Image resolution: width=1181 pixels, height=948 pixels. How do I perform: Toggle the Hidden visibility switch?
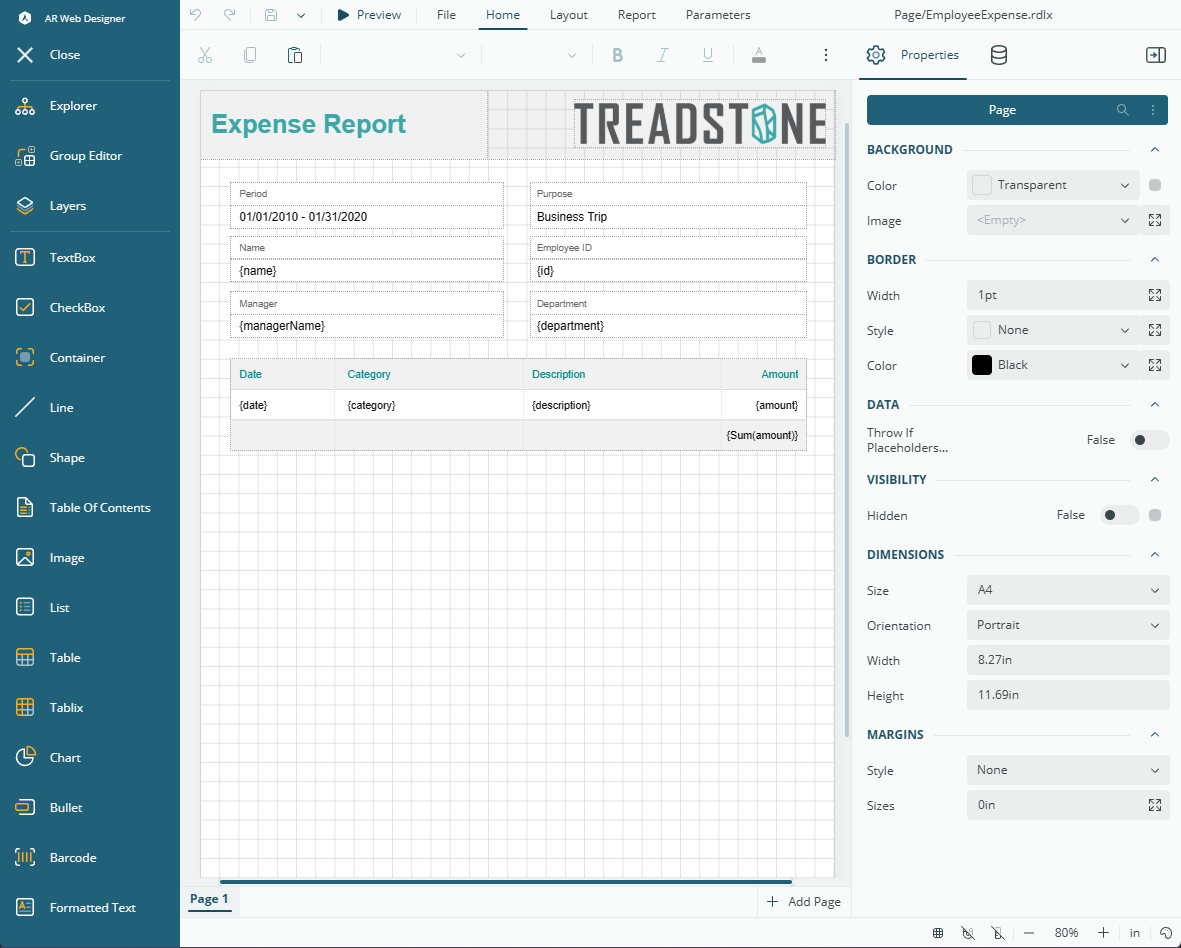pyautogui.click(x=1118, y=515)
